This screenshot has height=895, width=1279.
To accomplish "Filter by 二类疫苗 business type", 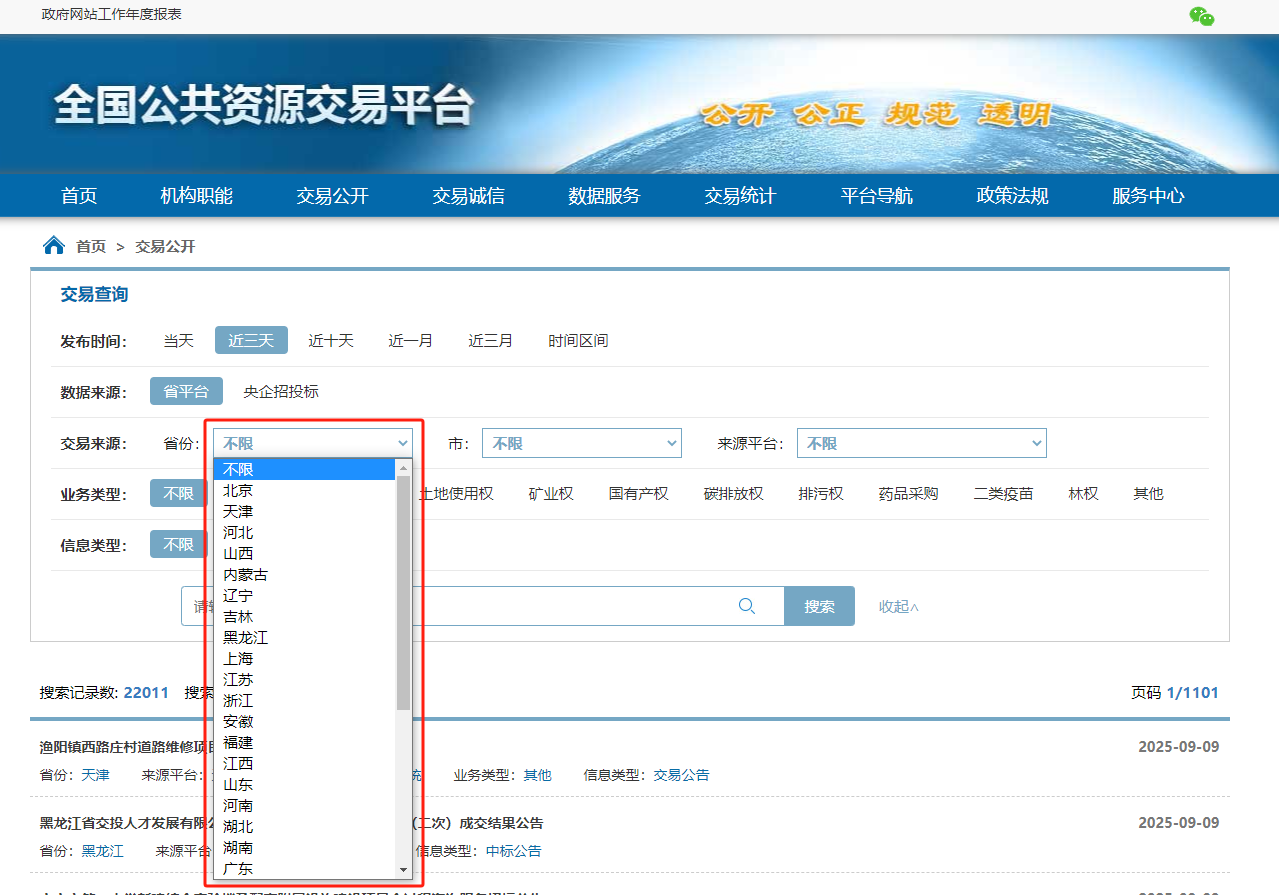I will 1004,493.
